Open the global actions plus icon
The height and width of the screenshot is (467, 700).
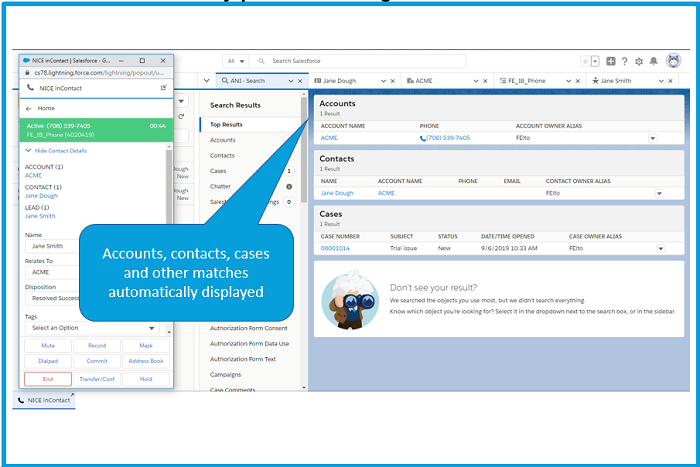coord(611,62)
